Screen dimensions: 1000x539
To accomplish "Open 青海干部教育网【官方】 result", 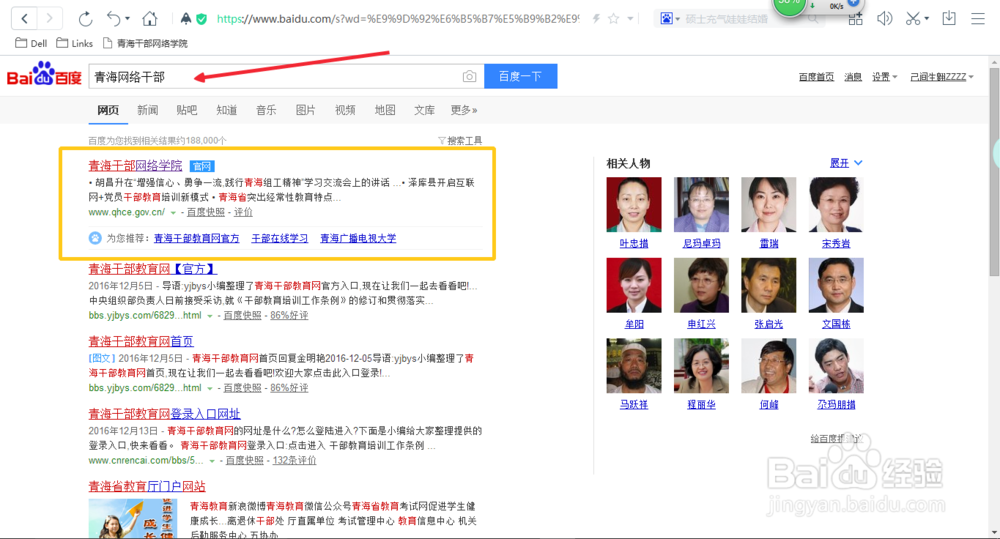I will [x=152, y=269].
